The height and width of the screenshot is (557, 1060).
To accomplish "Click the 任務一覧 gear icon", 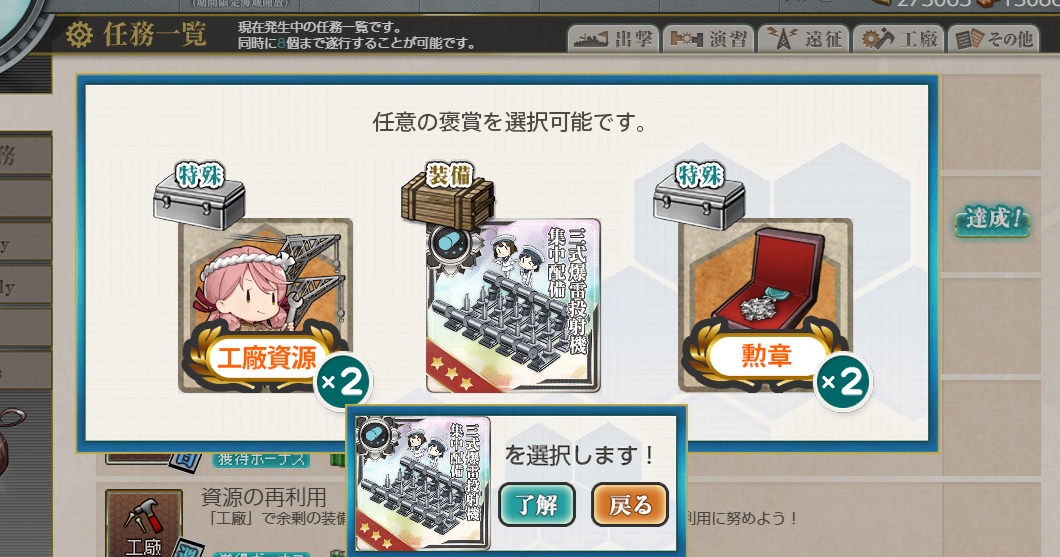I will (x=80, y=34).
